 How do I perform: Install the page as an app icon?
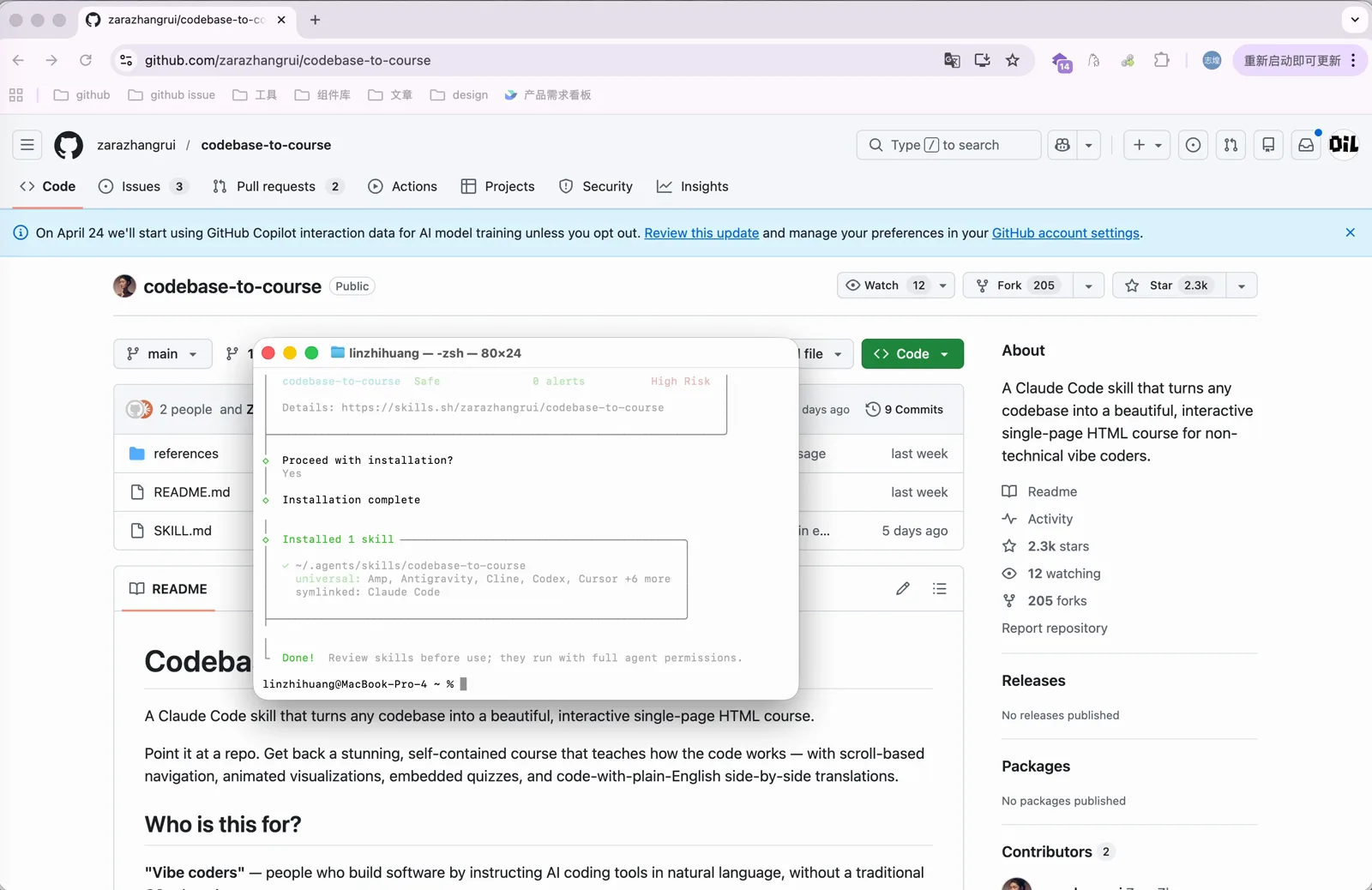pyautogui.click(x=983, y=60)
